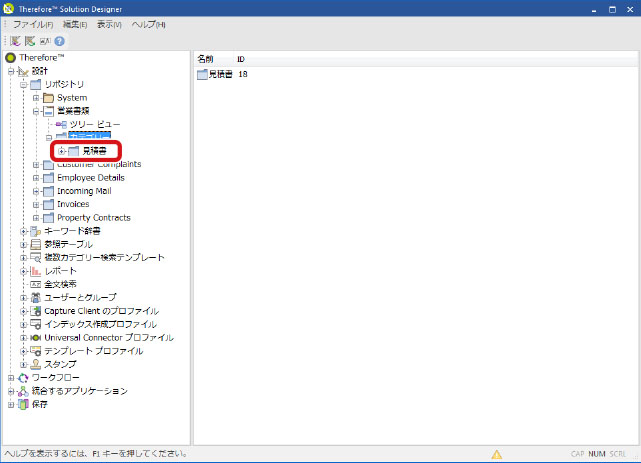Select 見積書 row in the right list
The width and height of the screenshot is (641, 463).
pyautogui.click(x=214, y=74)
